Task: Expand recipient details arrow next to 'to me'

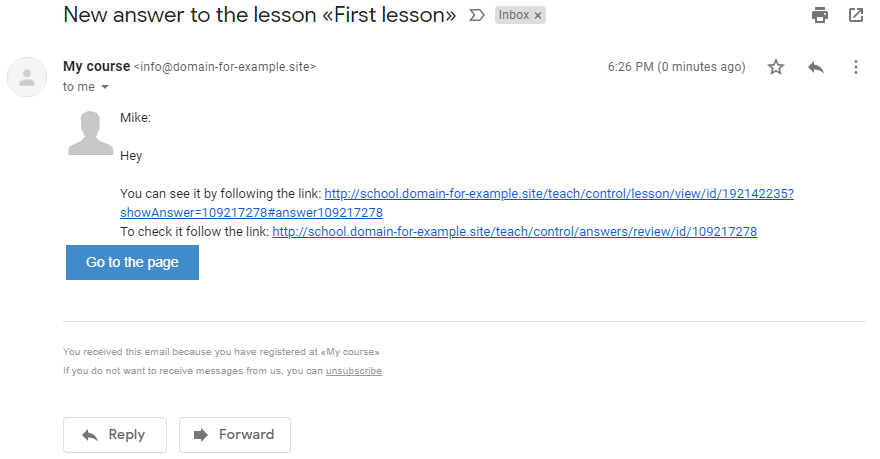Action: (105, 87)
